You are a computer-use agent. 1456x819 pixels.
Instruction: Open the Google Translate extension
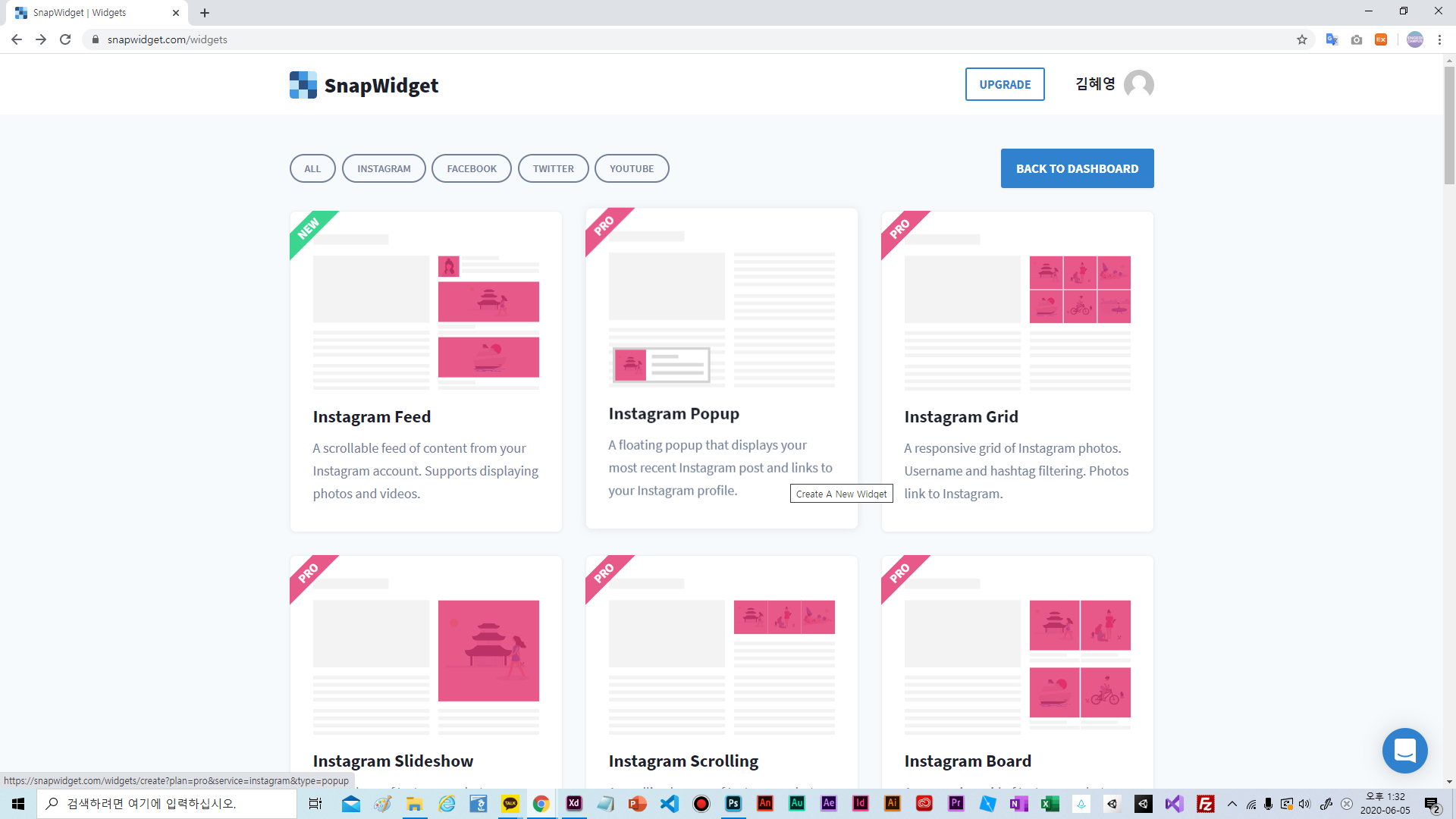(1332, 39)
